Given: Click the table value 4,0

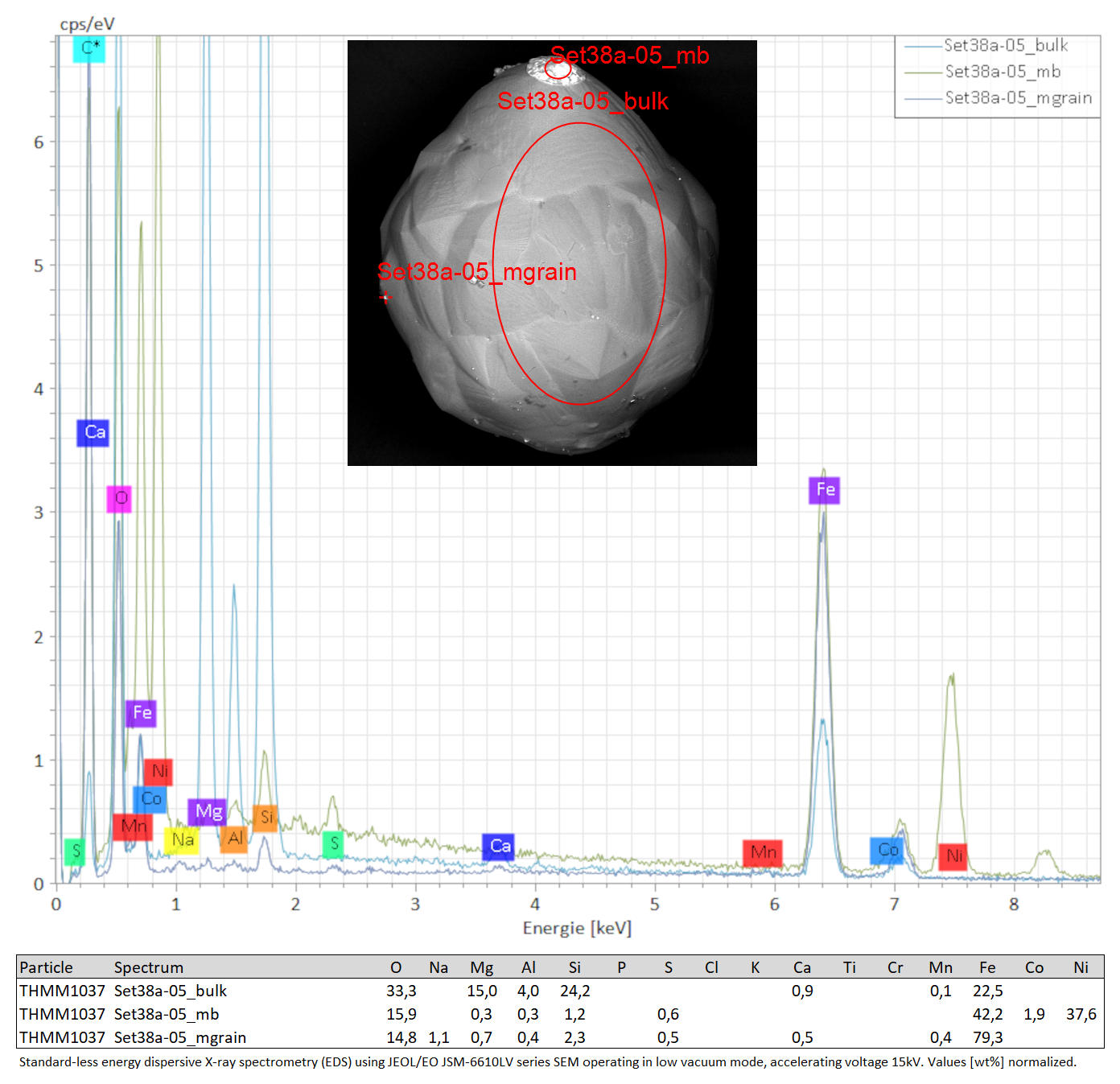Looking at the screenshot, I should (x=528, y=991).
